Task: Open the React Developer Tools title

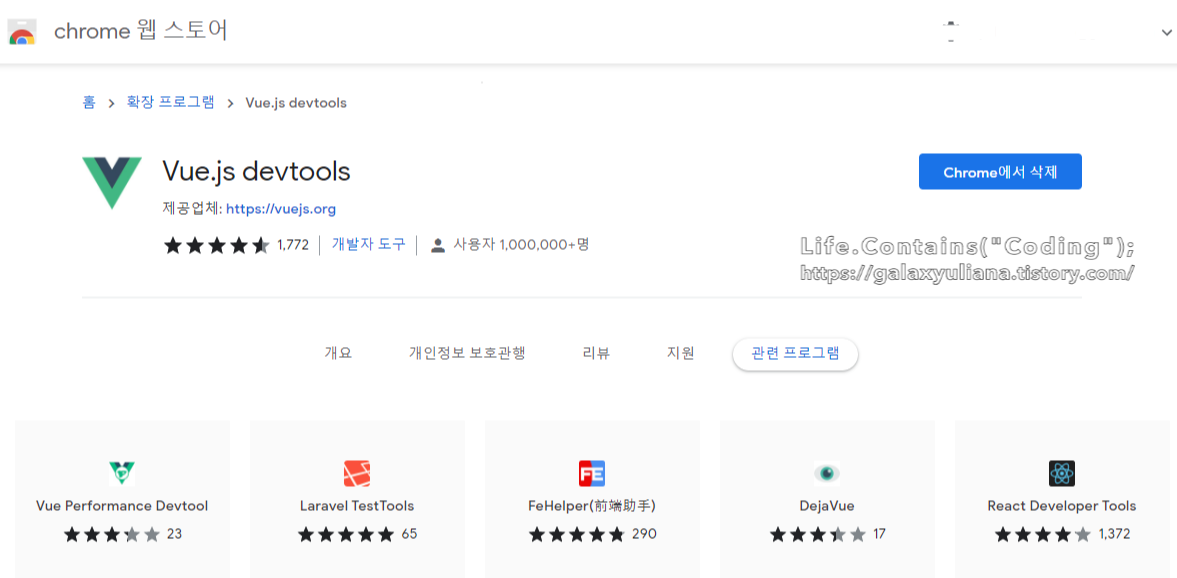Action: click(x=1062, y=506)
